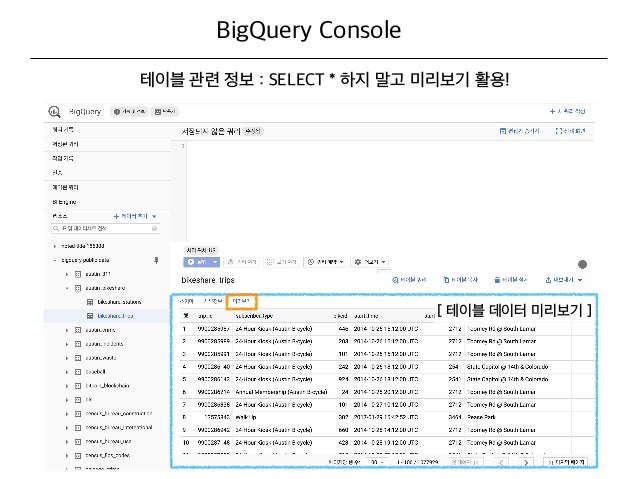This screenshot has width=638, height=479.
Task: Click the bikeshare_stations table icon
Action: tap(90, 302)
